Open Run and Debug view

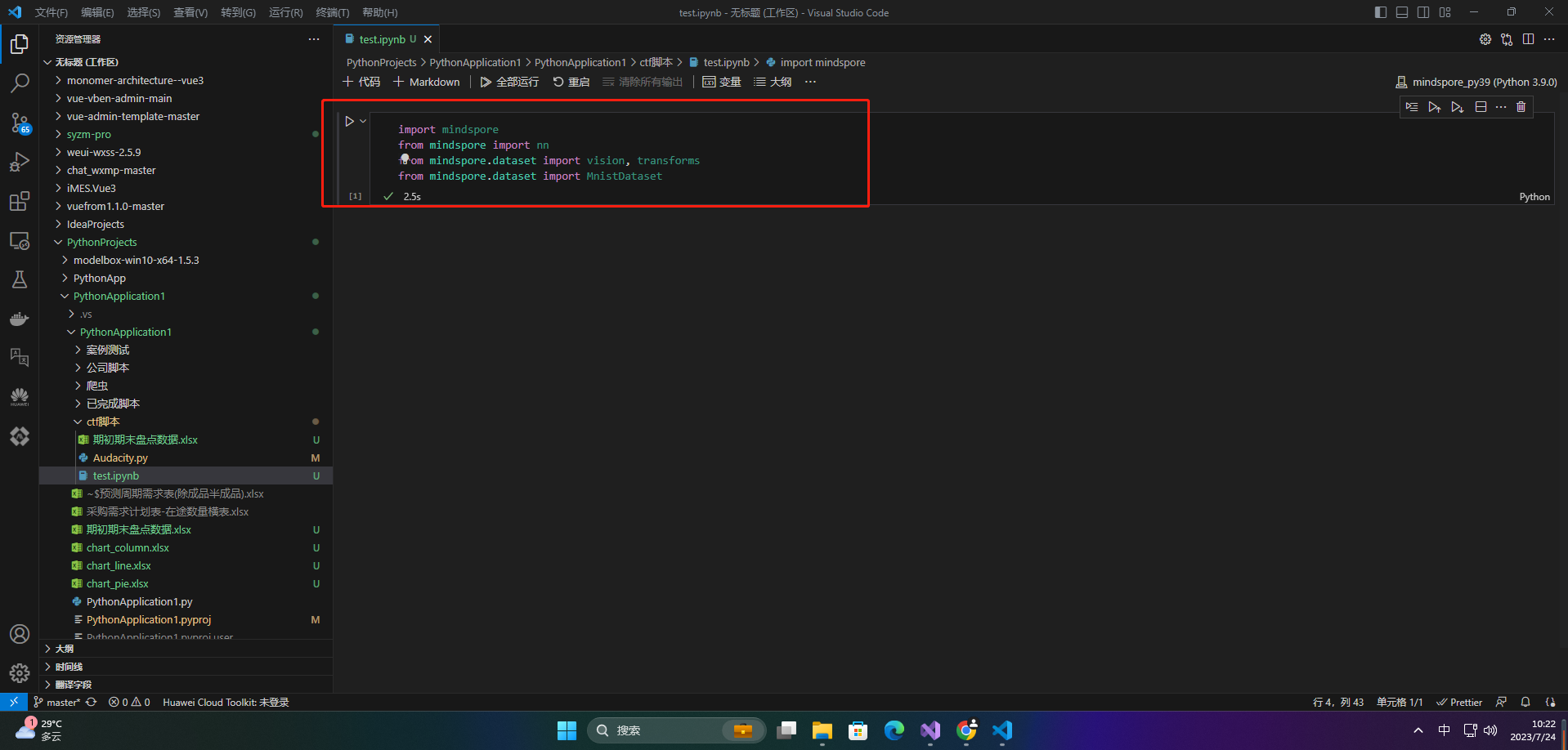pos(20,163)
